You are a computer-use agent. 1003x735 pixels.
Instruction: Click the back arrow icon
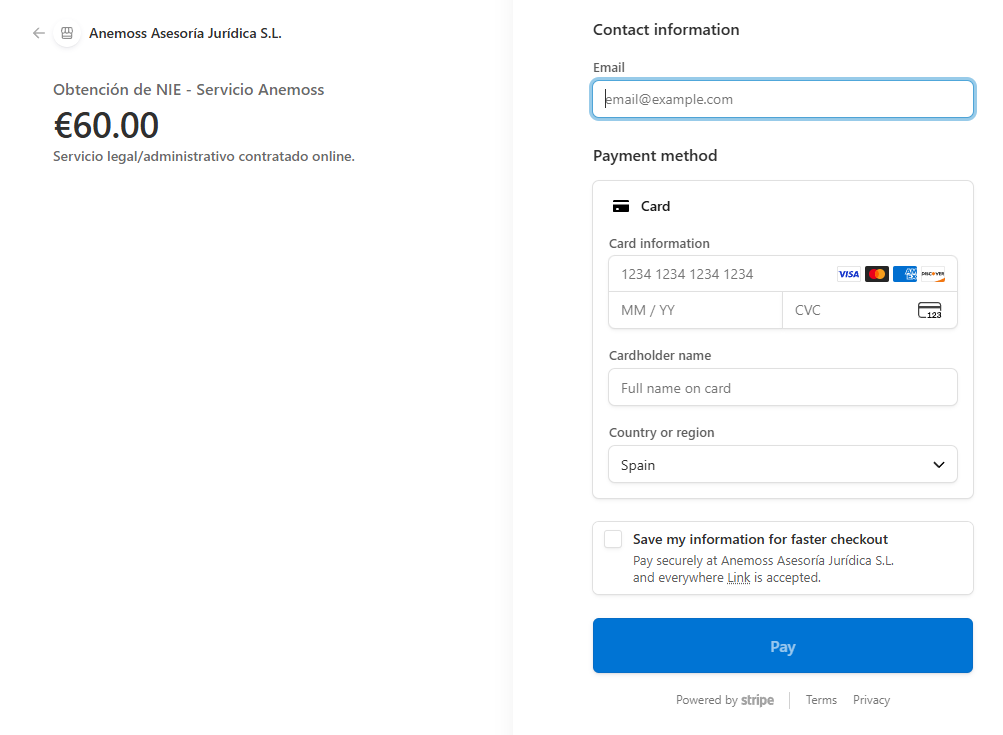pos(39,33)
